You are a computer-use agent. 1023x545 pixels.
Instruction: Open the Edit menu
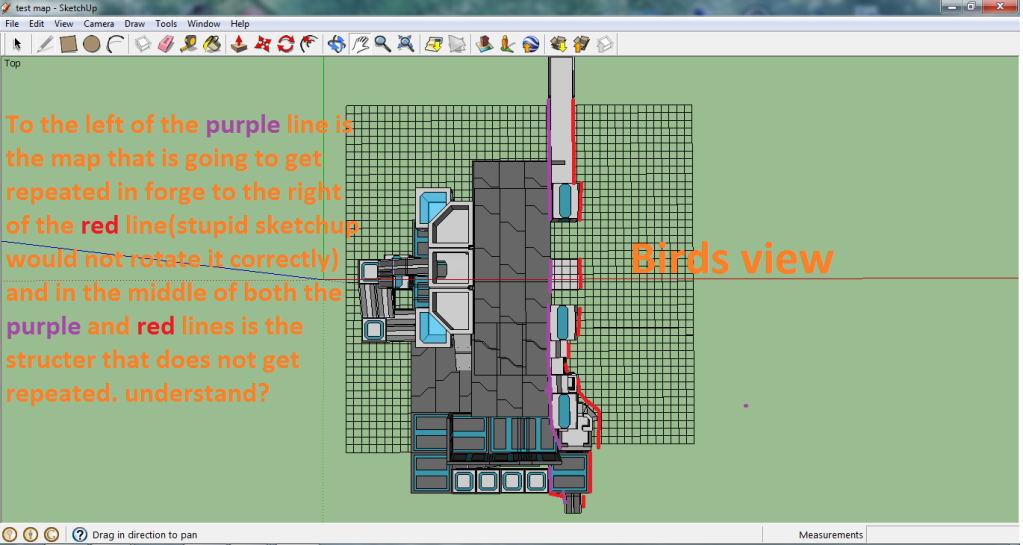pyautogui.click(x=37, y=23)
